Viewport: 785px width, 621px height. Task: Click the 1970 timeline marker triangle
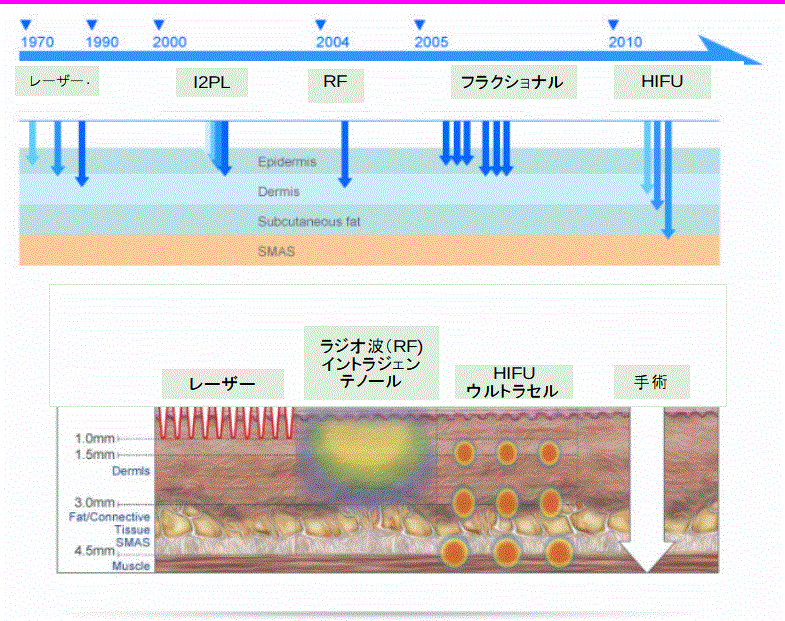26,25
